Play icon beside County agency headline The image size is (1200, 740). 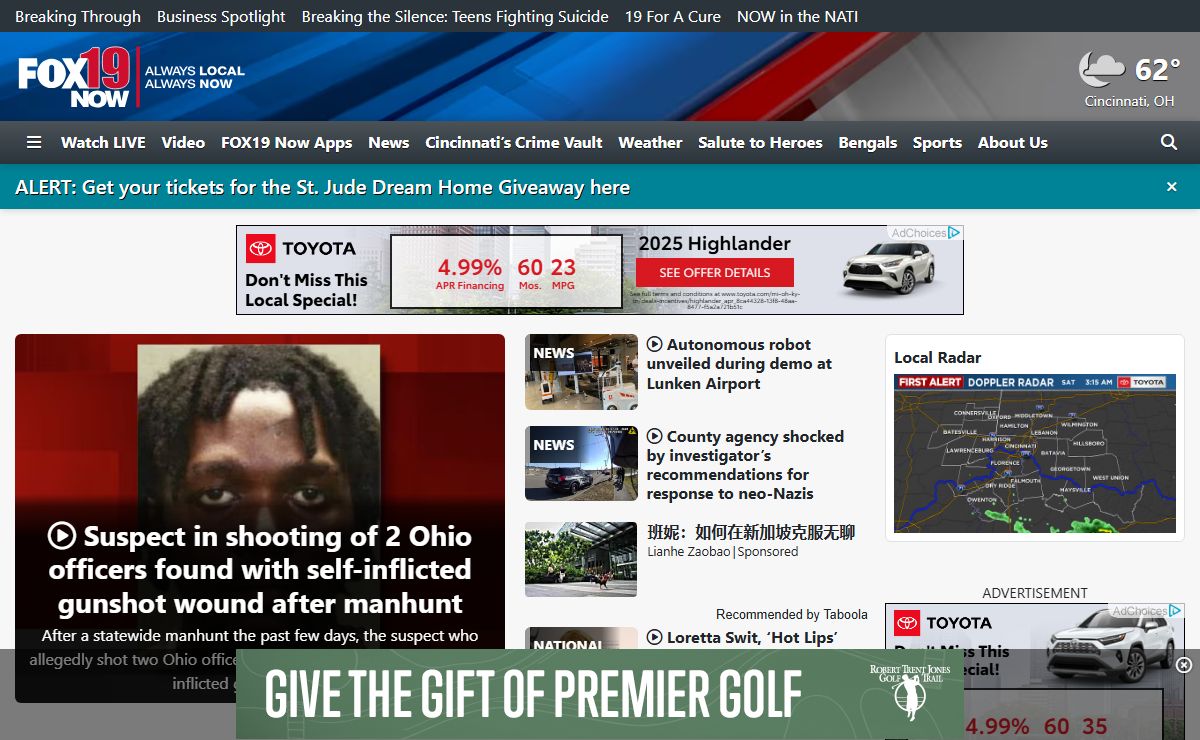[655, 436]
